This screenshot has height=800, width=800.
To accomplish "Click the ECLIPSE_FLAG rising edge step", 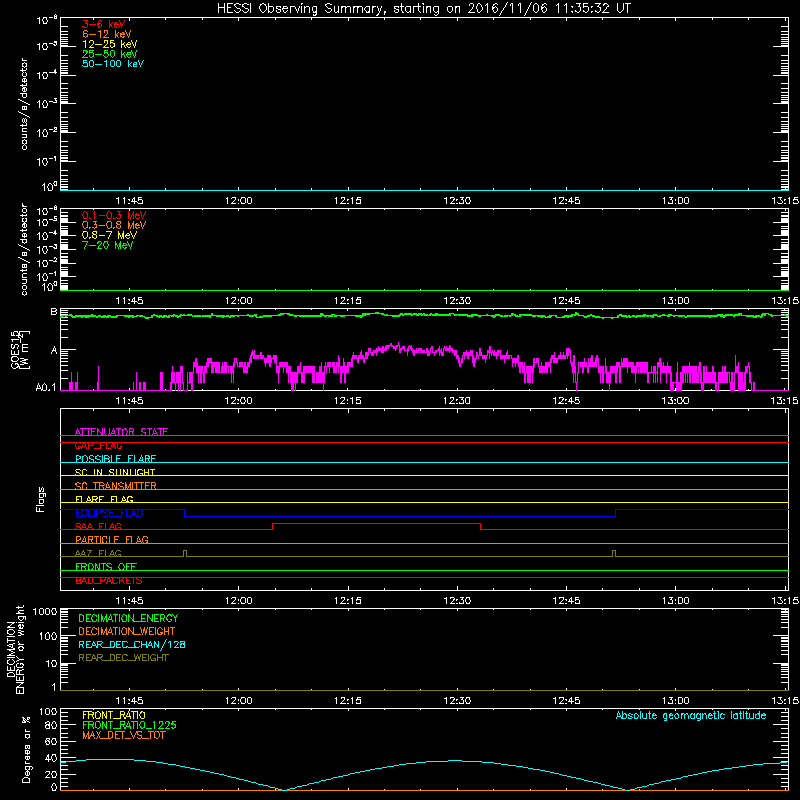I will click(616, 513).
